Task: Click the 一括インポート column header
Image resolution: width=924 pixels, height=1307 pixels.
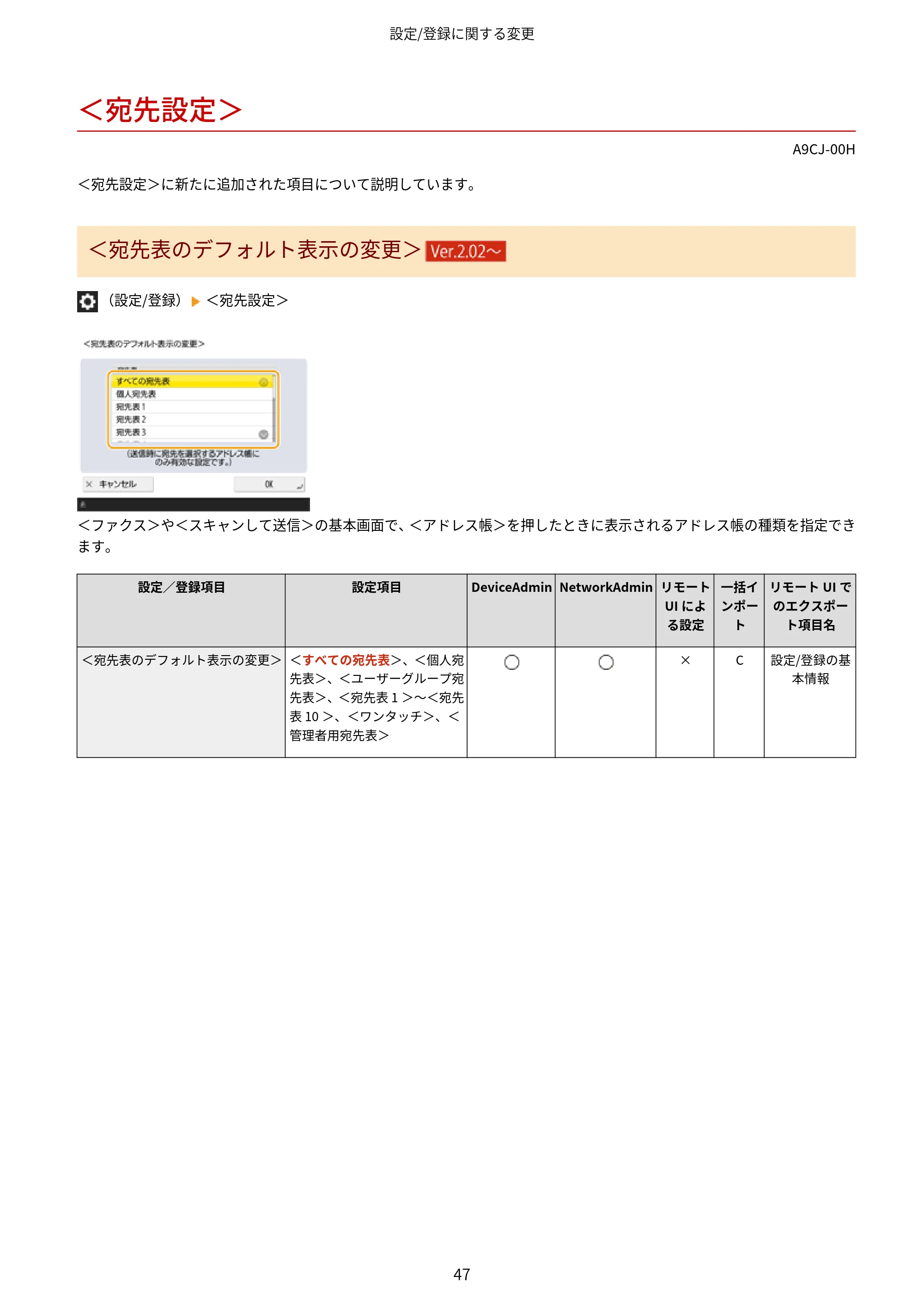Action: (x=739, y=610)
